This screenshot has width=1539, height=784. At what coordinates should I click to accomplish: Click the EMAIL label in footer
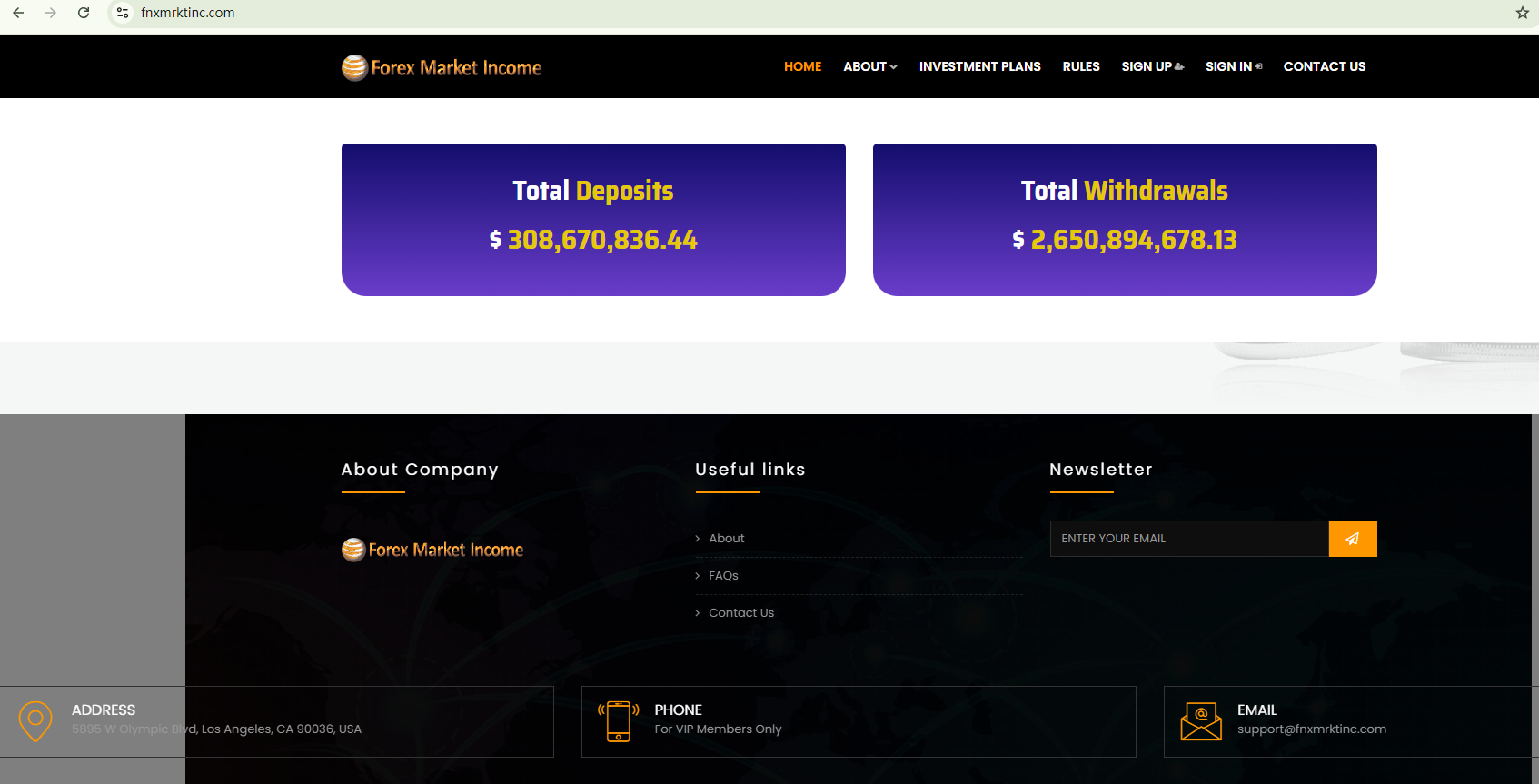coord(1257,710)
